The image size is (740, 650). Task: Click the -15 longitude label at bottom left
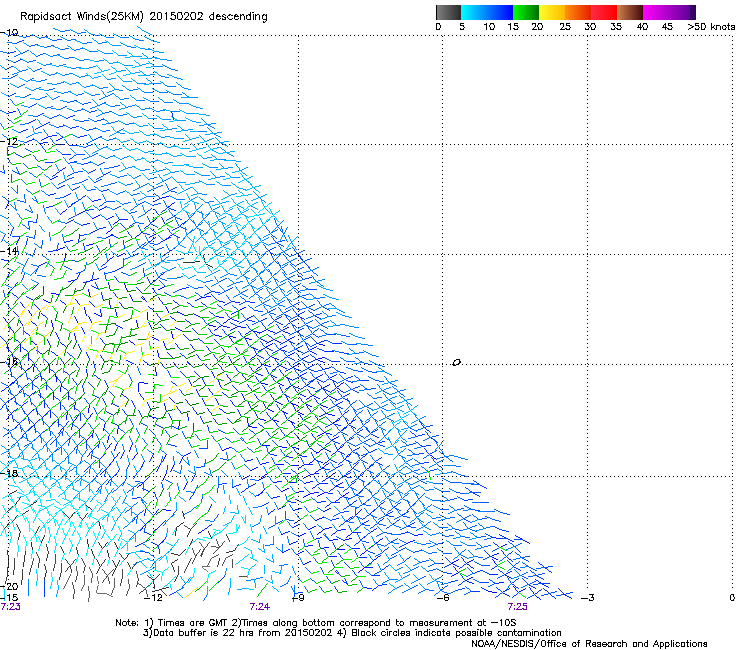tap(9, 598)
